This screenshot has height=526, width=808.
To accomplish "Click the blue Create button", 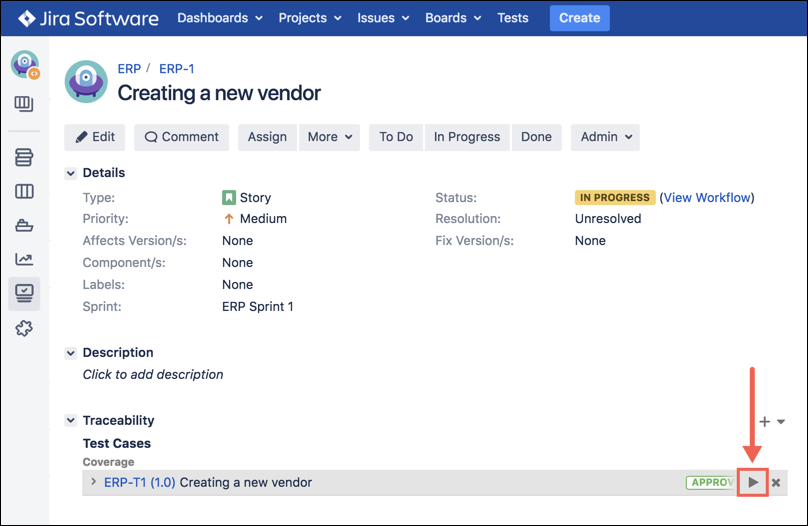I will [579, 18].
